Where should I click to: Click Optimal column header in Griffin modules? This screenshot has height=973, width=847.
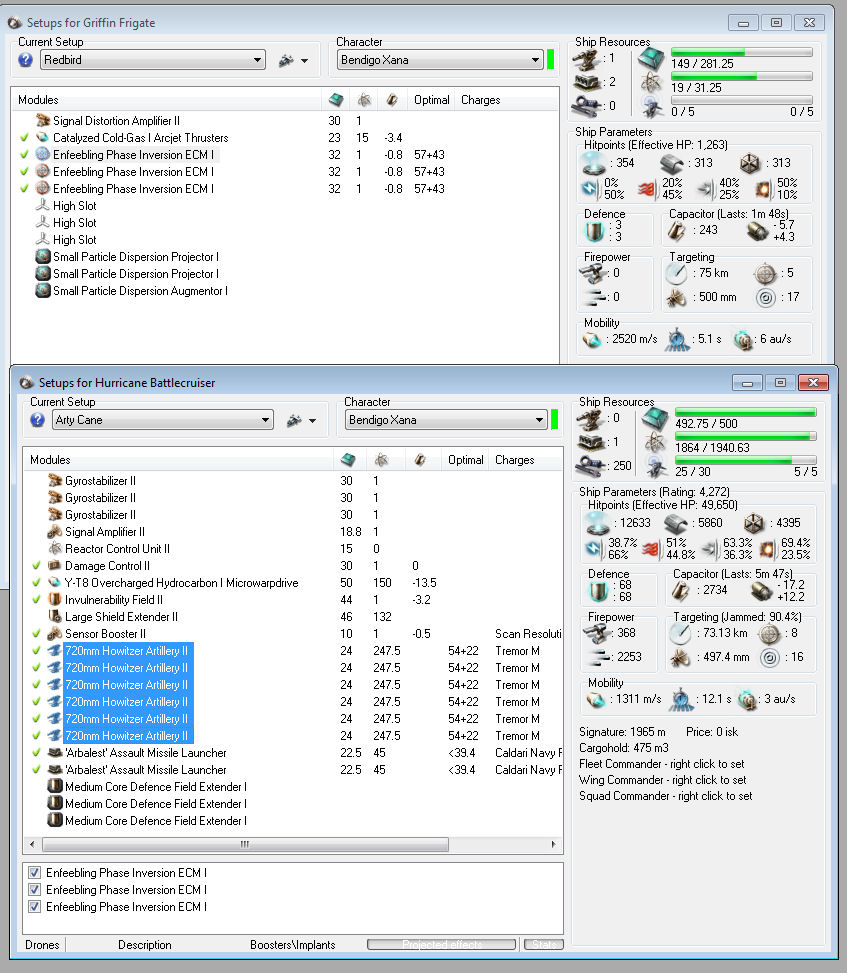click(x=431, y=100)
